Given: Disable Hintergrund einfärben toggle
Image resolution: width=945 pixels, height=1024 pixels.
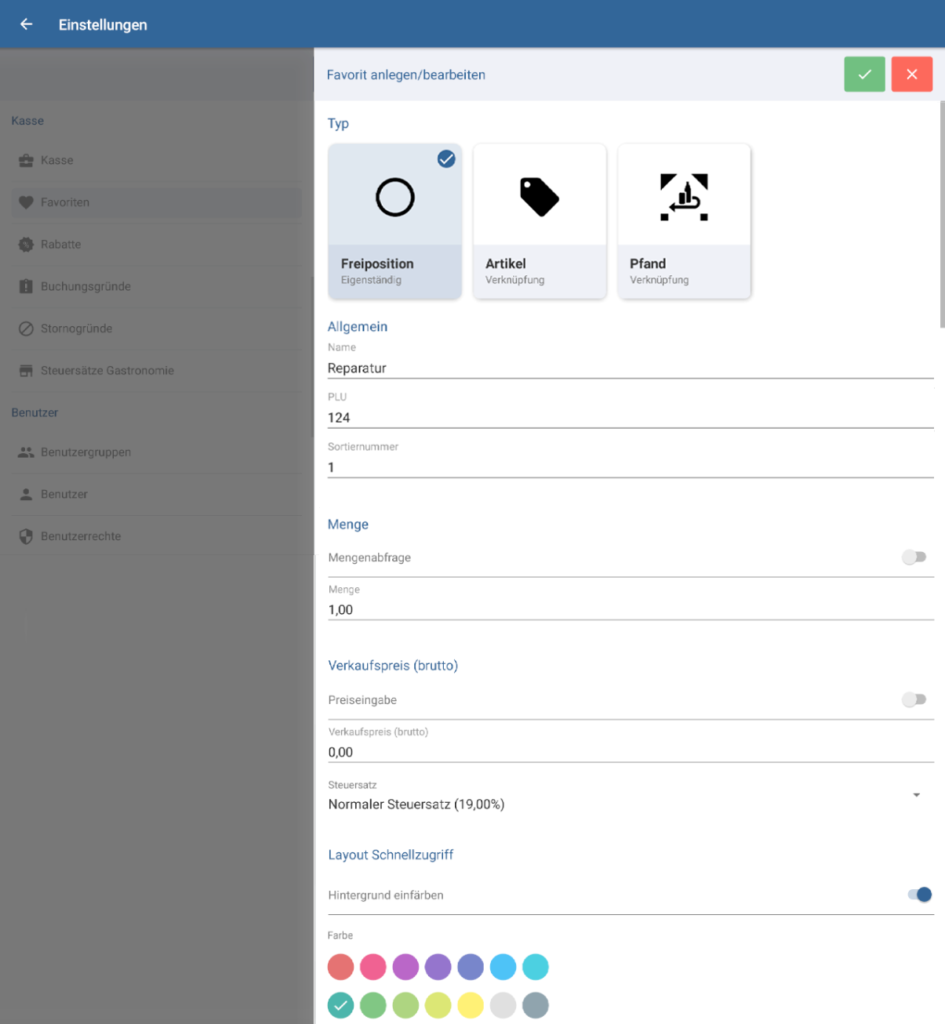Looking at the screenshot, I should point(919,894).
